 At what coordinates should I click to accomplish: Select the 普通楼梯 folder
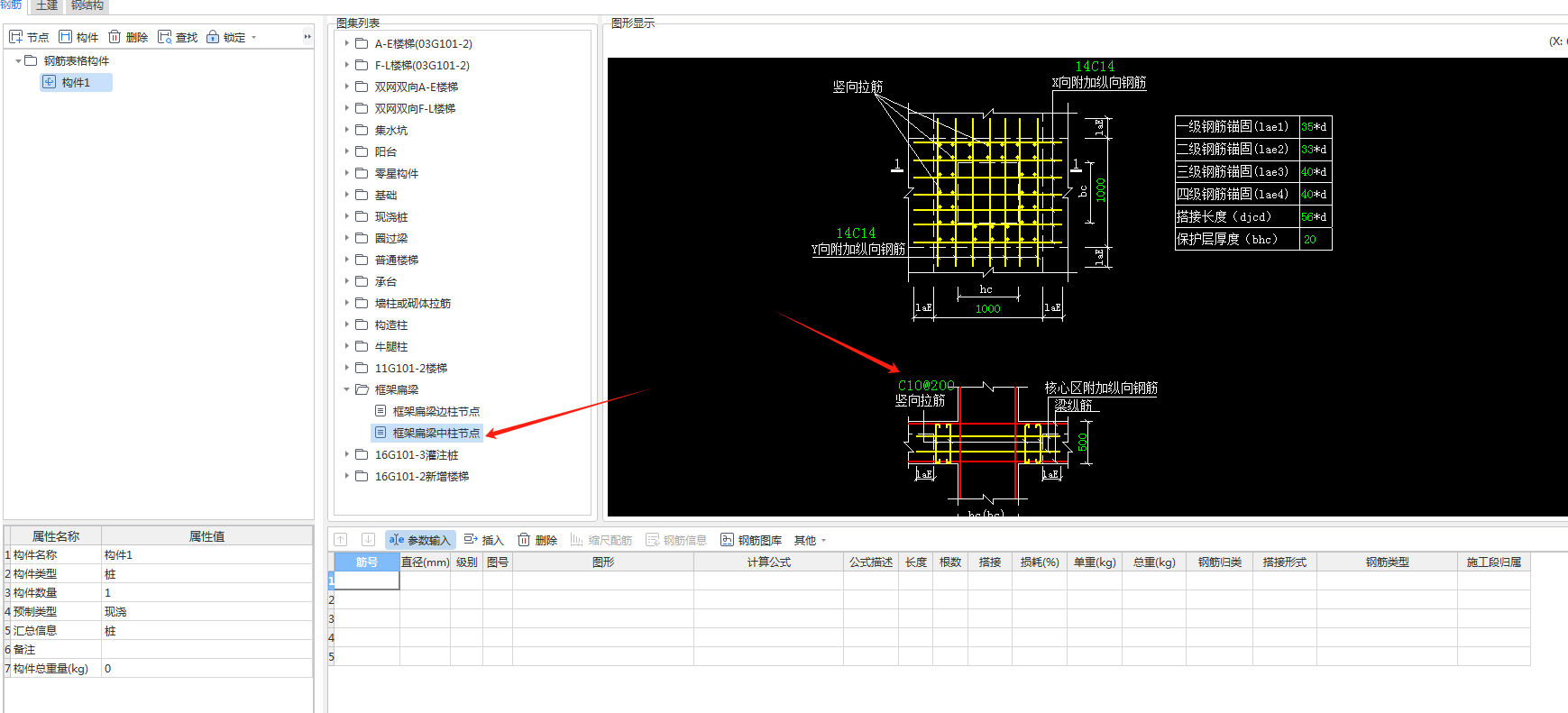point(396,261)
